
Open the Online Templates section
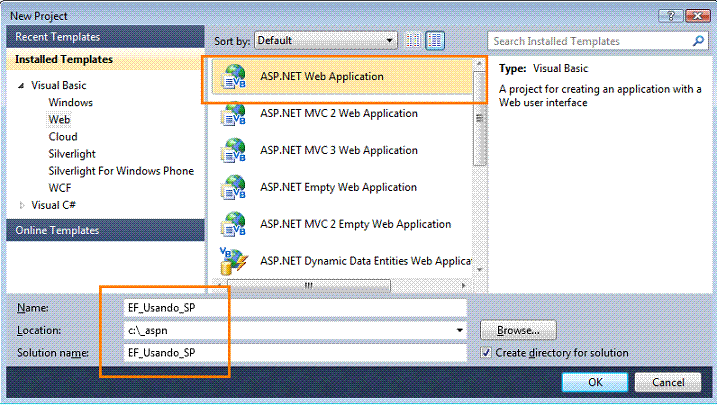105,230
